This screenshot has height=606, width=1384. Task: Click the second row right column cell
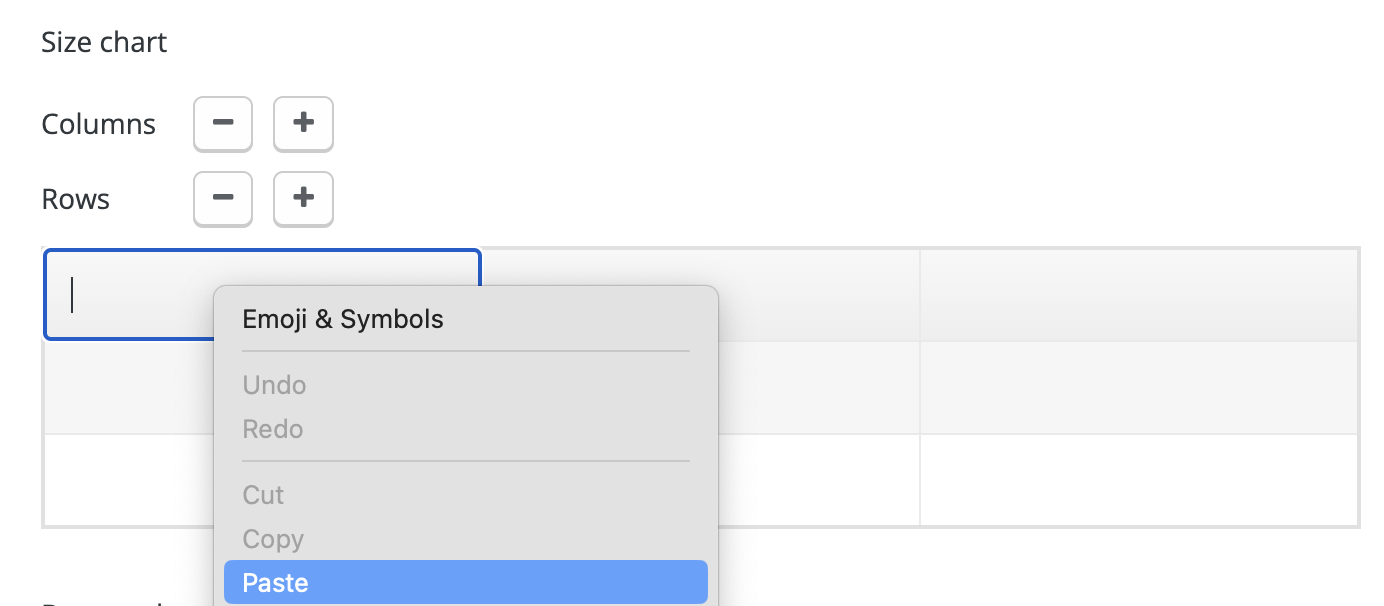(1139, 388)
